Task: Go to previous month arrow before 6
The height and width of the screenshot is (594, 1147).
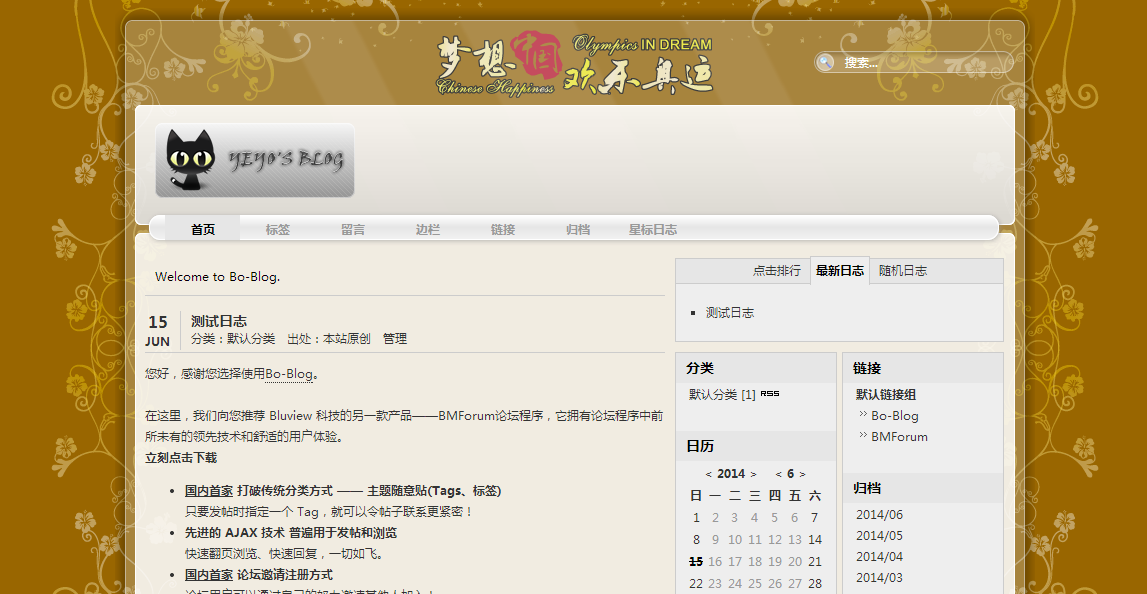Action: coord(778,474)
